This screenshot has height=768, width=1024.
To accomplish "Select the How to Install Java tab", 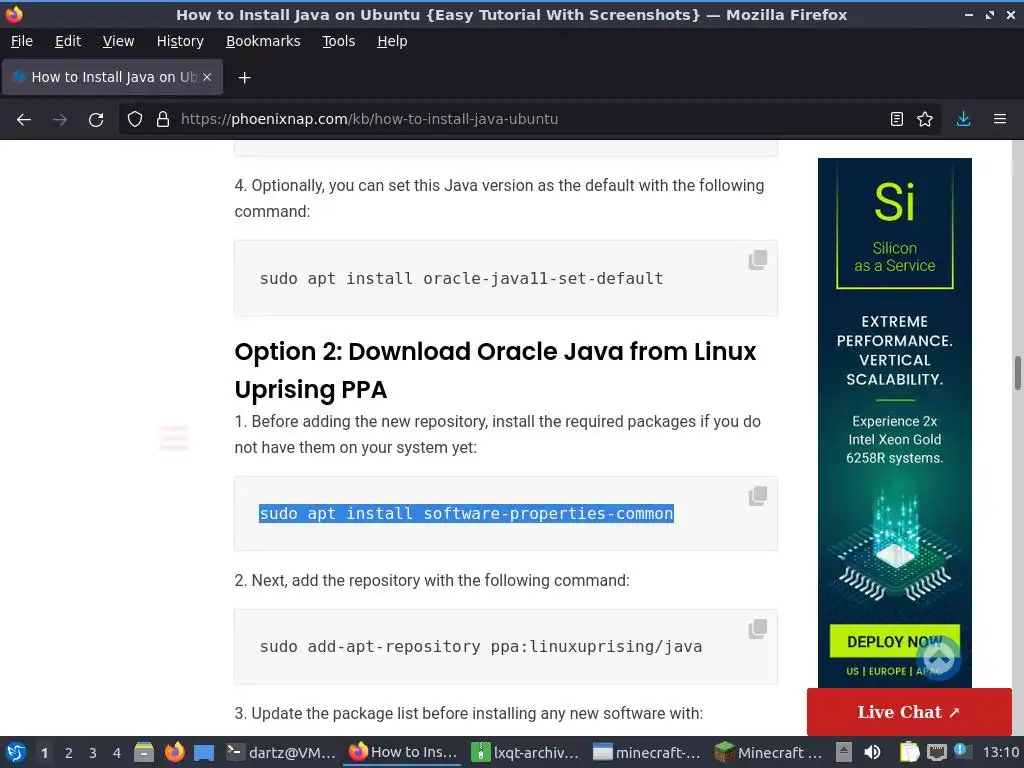I will tap(112, 77).
